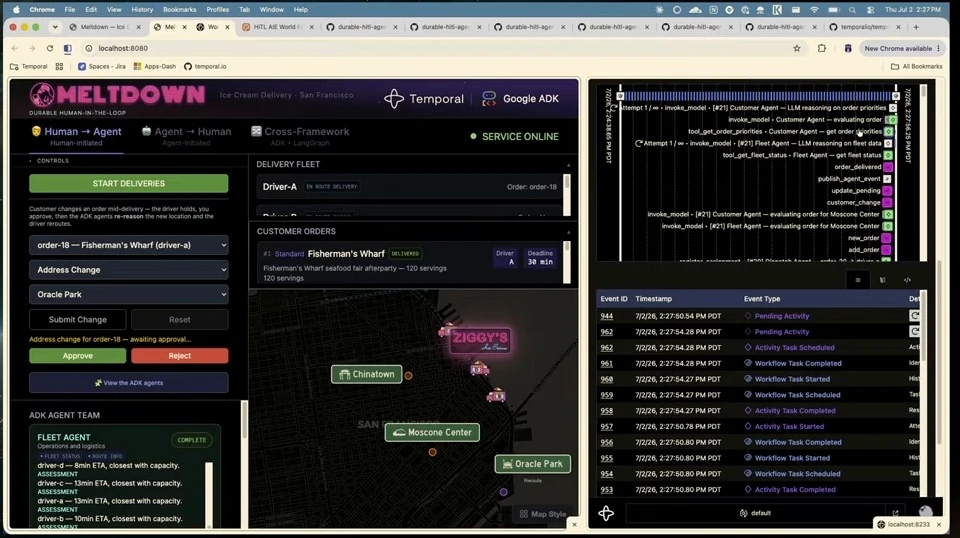This screenshot has height=538, width=960.
Task: Collapse the Controls section
Action: point(31,161)
